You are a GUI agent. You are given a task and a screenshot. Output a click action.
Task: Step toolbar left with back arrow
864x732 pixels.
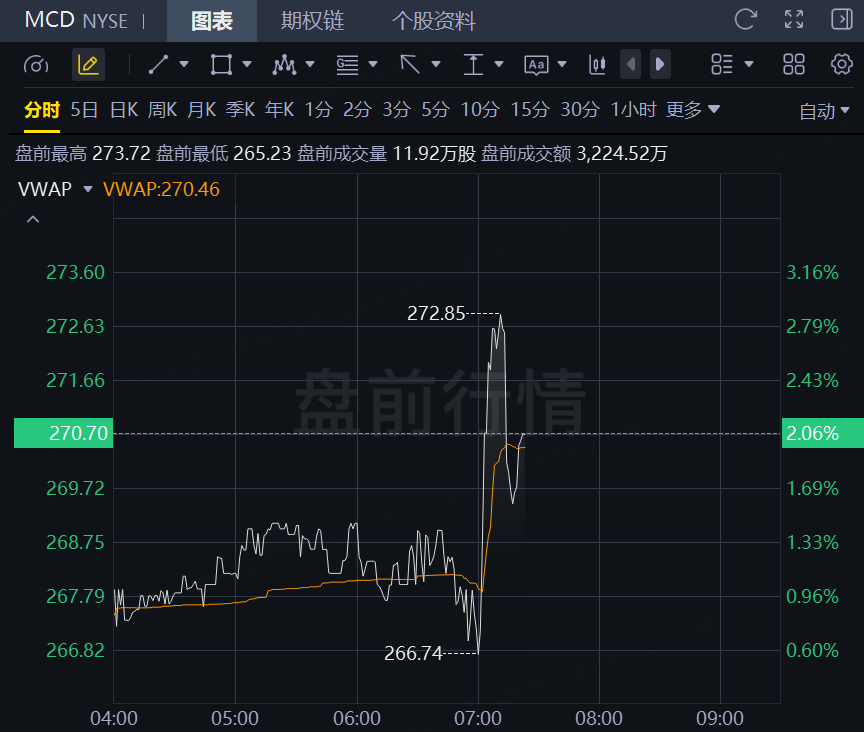point(630,64)
